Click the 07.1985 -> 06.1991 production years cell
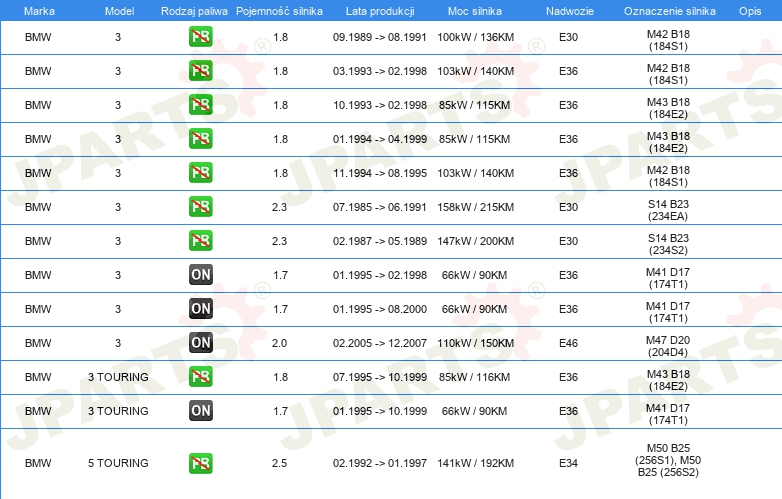 click(x=380, y=207)
